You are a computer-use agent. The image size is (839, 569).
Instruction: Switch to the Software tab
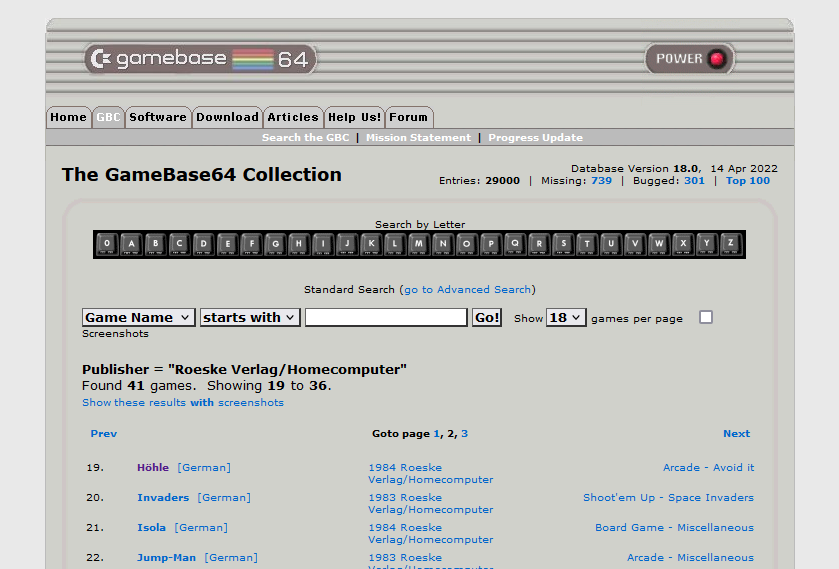tap(158, 117)
